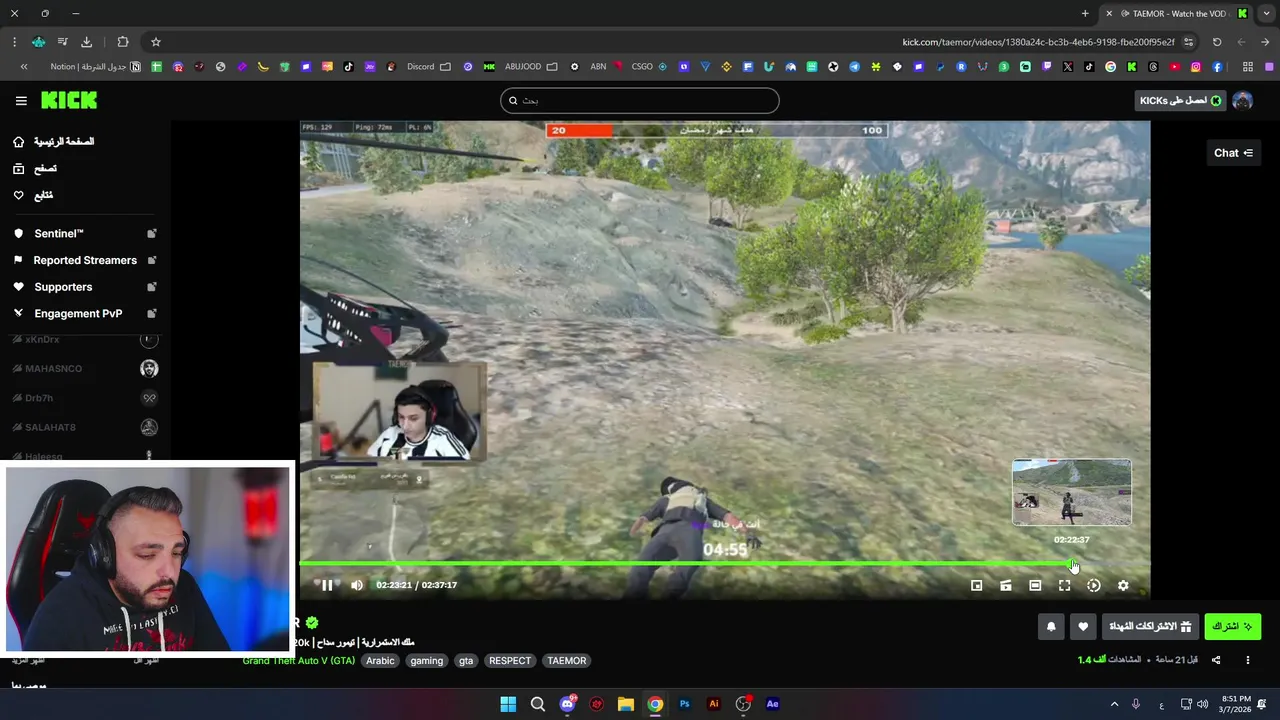Share the video via share icon
Viewport: 1280px width, 720px height.
[1216, 660]
